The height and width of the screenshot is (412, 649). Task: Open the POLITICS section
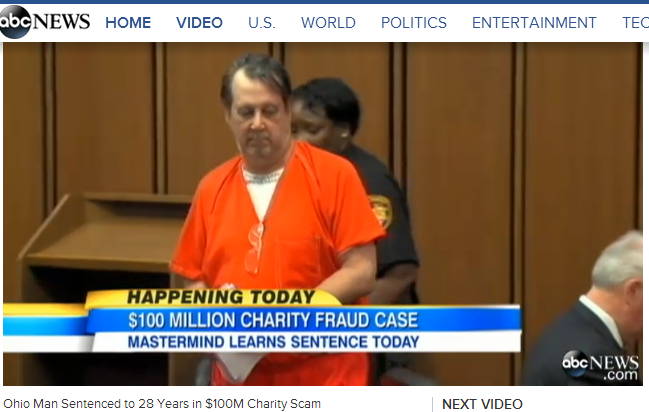coord(414,23)
